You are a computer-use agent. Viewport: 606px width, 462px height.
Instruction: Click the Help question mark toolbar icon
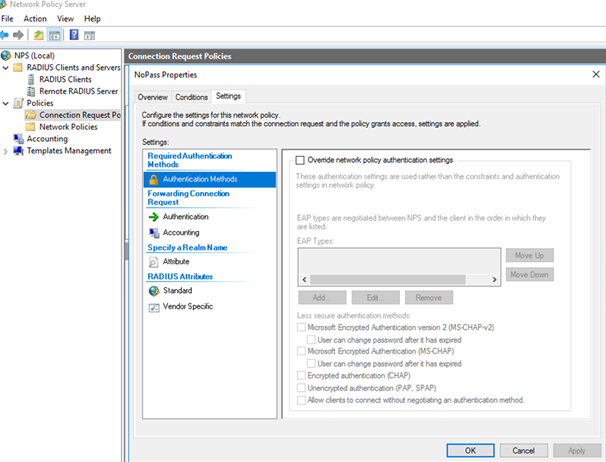coord(74,35)
